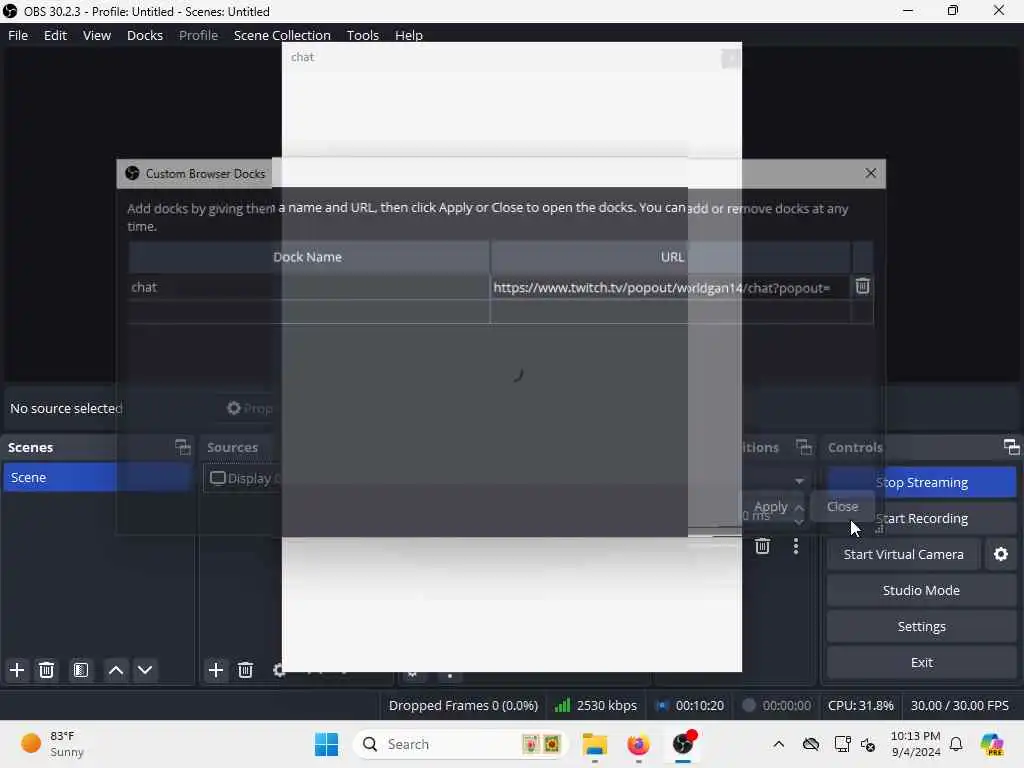Open the Help menu
This screenshot has height=768, width=1024.
[409, 35]
